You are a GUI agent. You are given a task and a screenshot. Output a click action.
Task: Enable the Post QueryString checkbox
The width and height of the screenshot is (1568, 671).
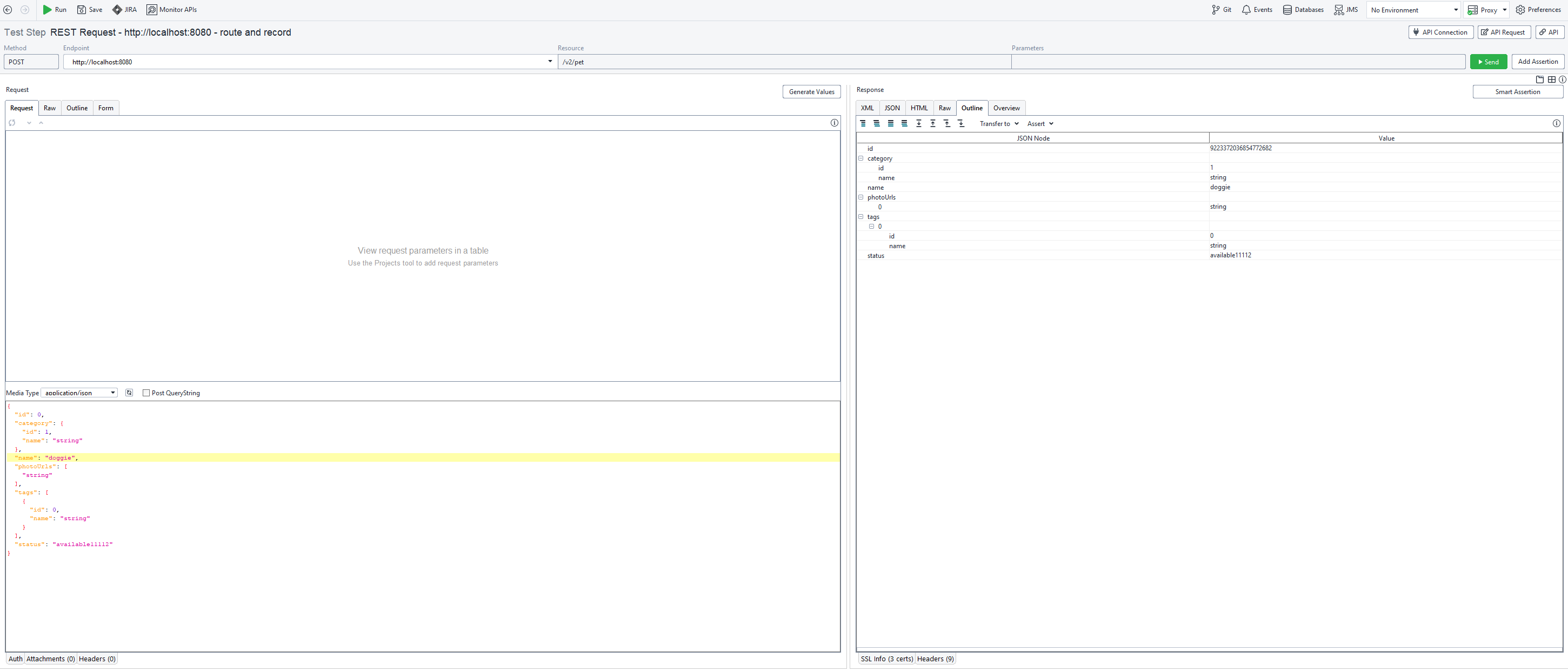(146, 393)
